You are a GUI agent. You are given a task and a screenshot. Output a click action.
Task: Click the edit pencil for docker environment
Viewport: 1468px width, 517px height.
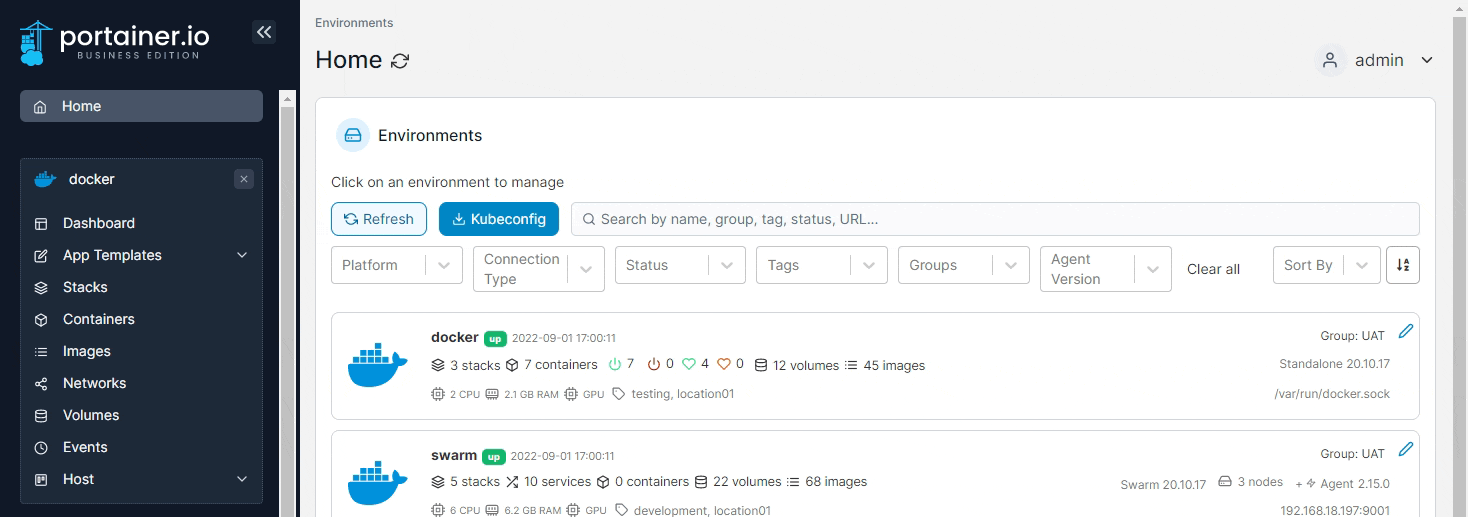click(1406, 331)
